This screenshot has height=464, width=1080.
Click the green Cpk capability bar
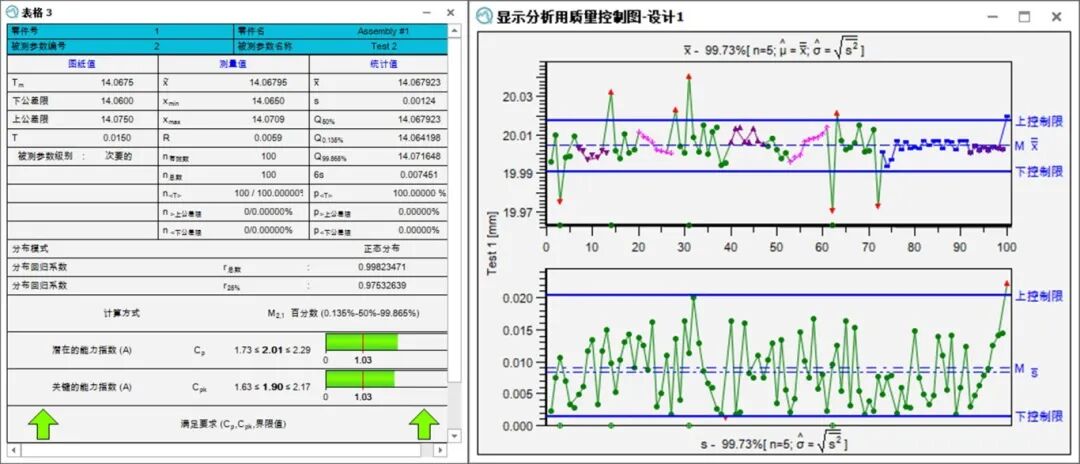coord(360,378)
